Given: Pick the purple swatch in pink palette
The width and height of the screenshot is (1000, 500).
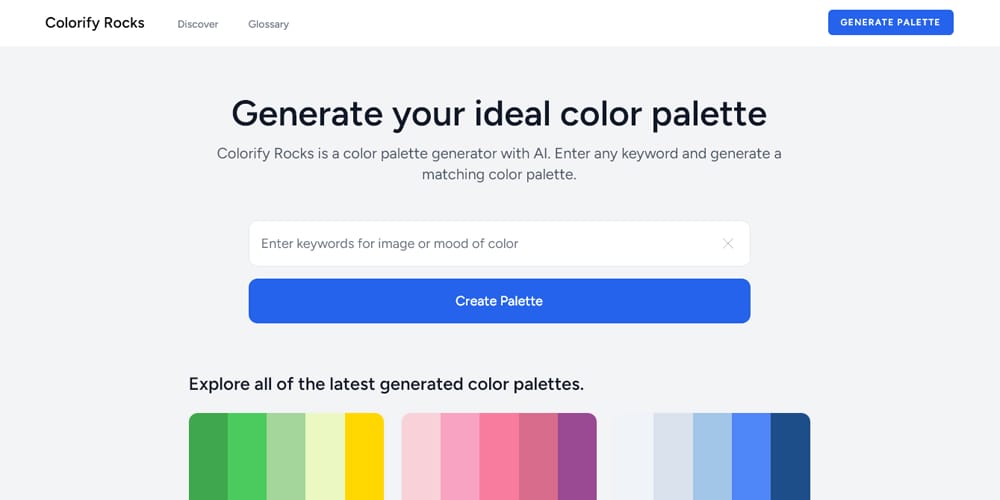Looking at the screenshot, I should tap(577, 457).
